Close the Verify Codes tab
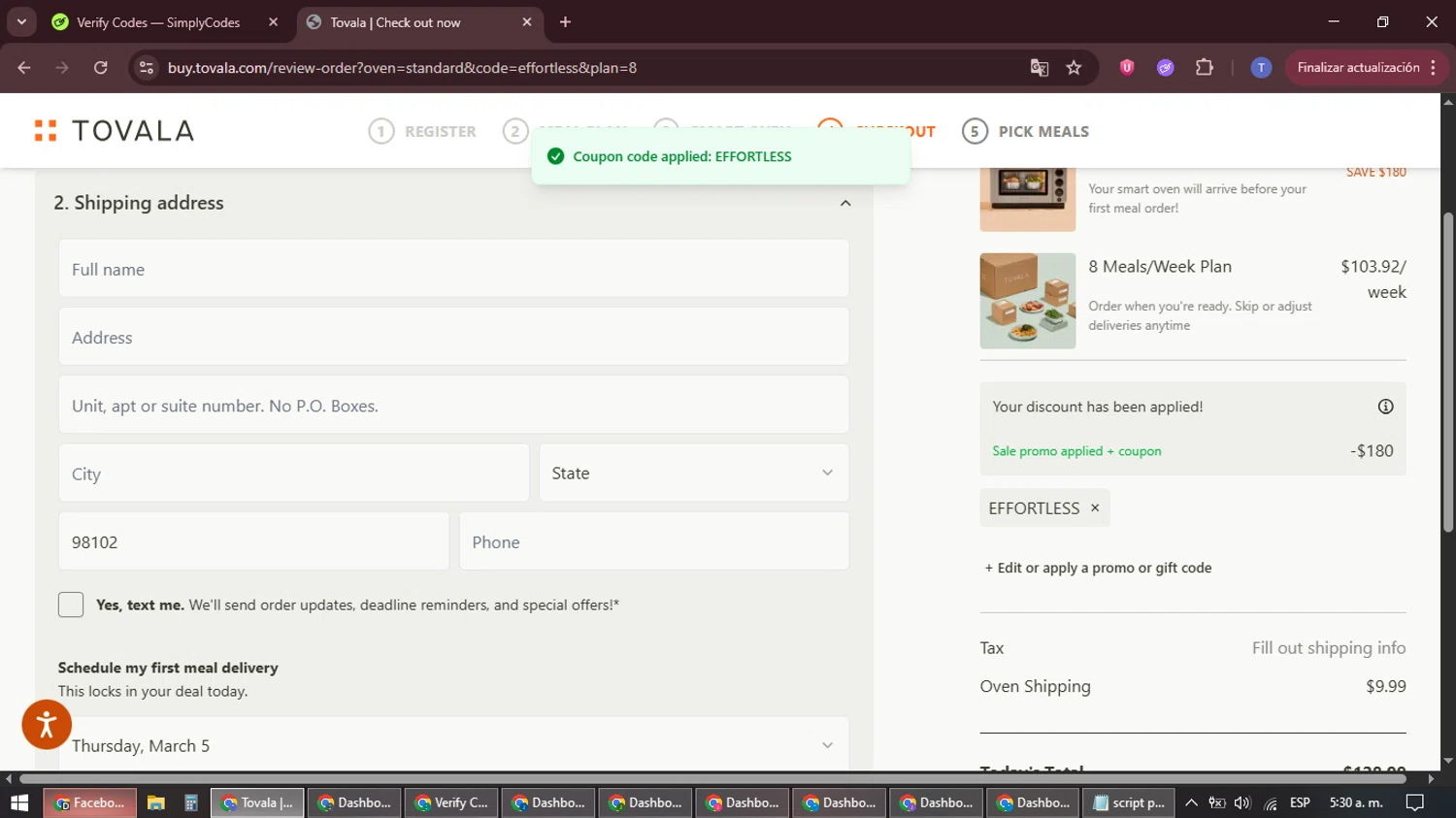 (273, 22)
